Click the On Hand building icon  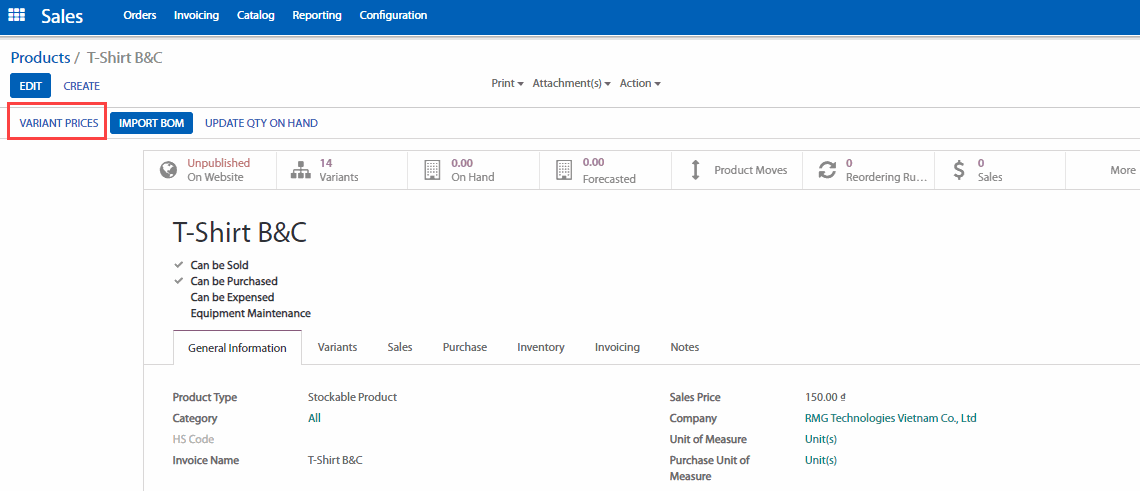[432, 170]
